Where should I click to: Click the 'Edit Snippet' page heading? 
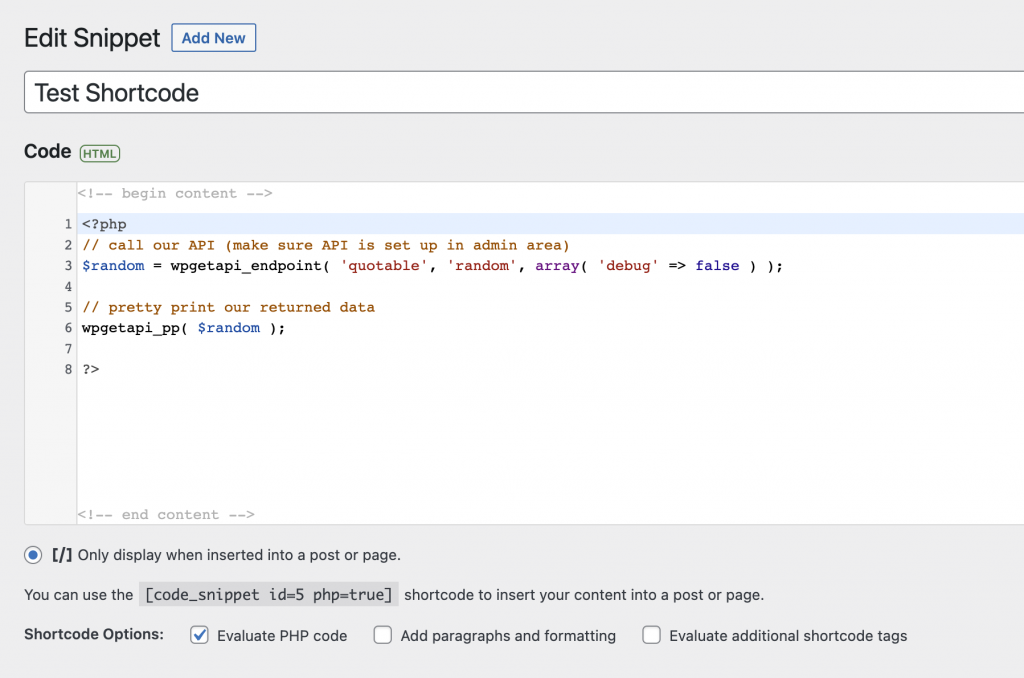(x=92, y=38)
